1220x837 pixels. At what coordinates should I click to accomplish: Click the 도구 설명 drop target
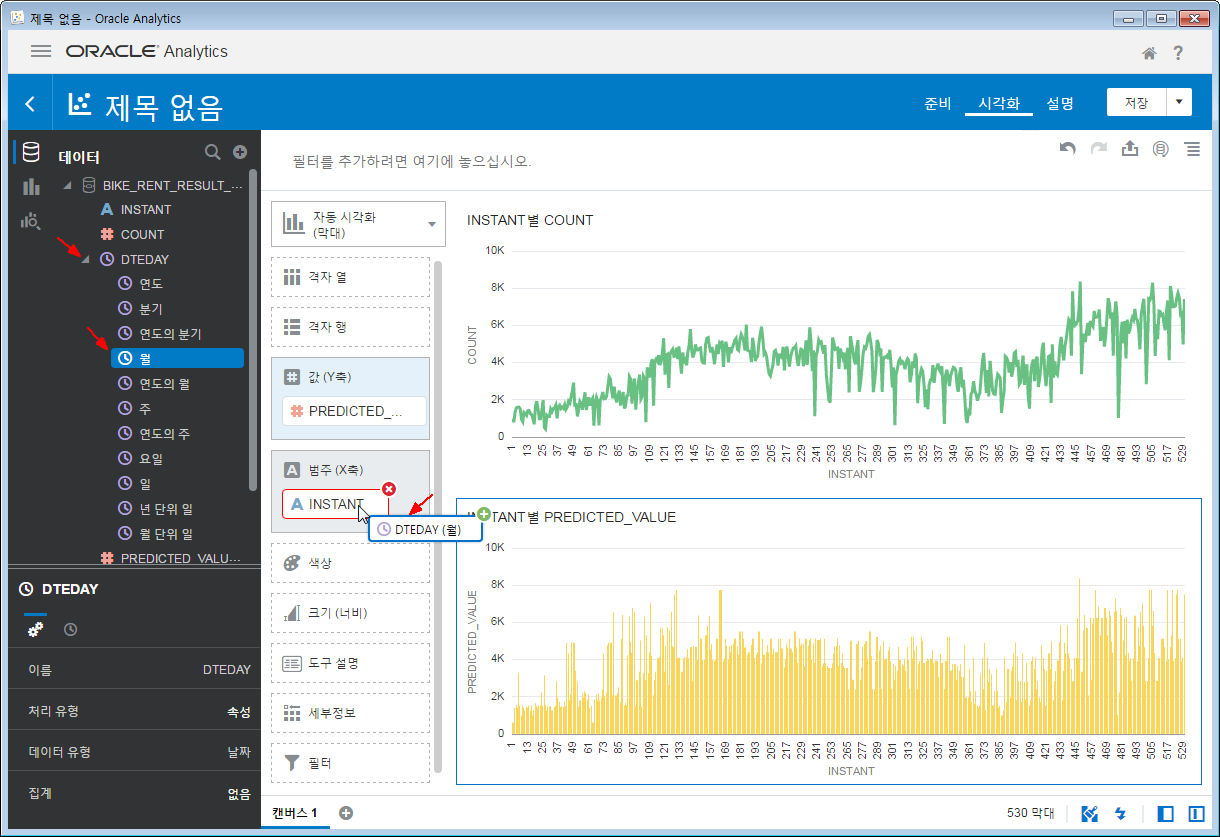(x=350, y=663)
